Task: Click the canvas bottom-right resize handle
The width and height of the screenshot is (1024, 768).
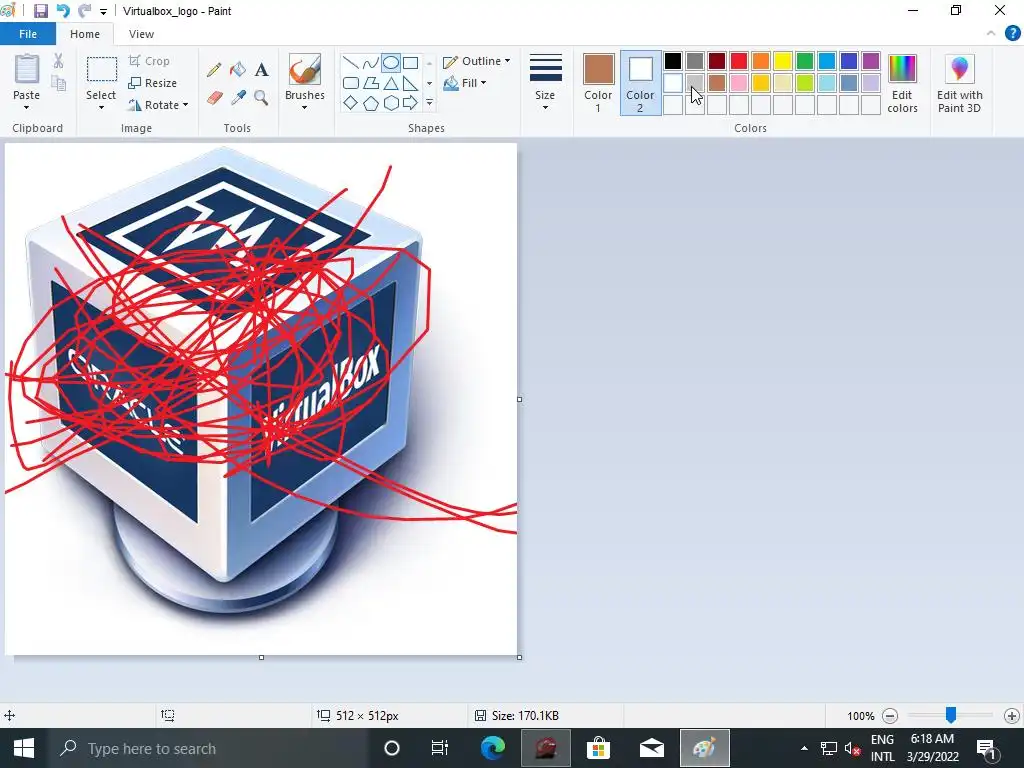Action: point(519,658)
